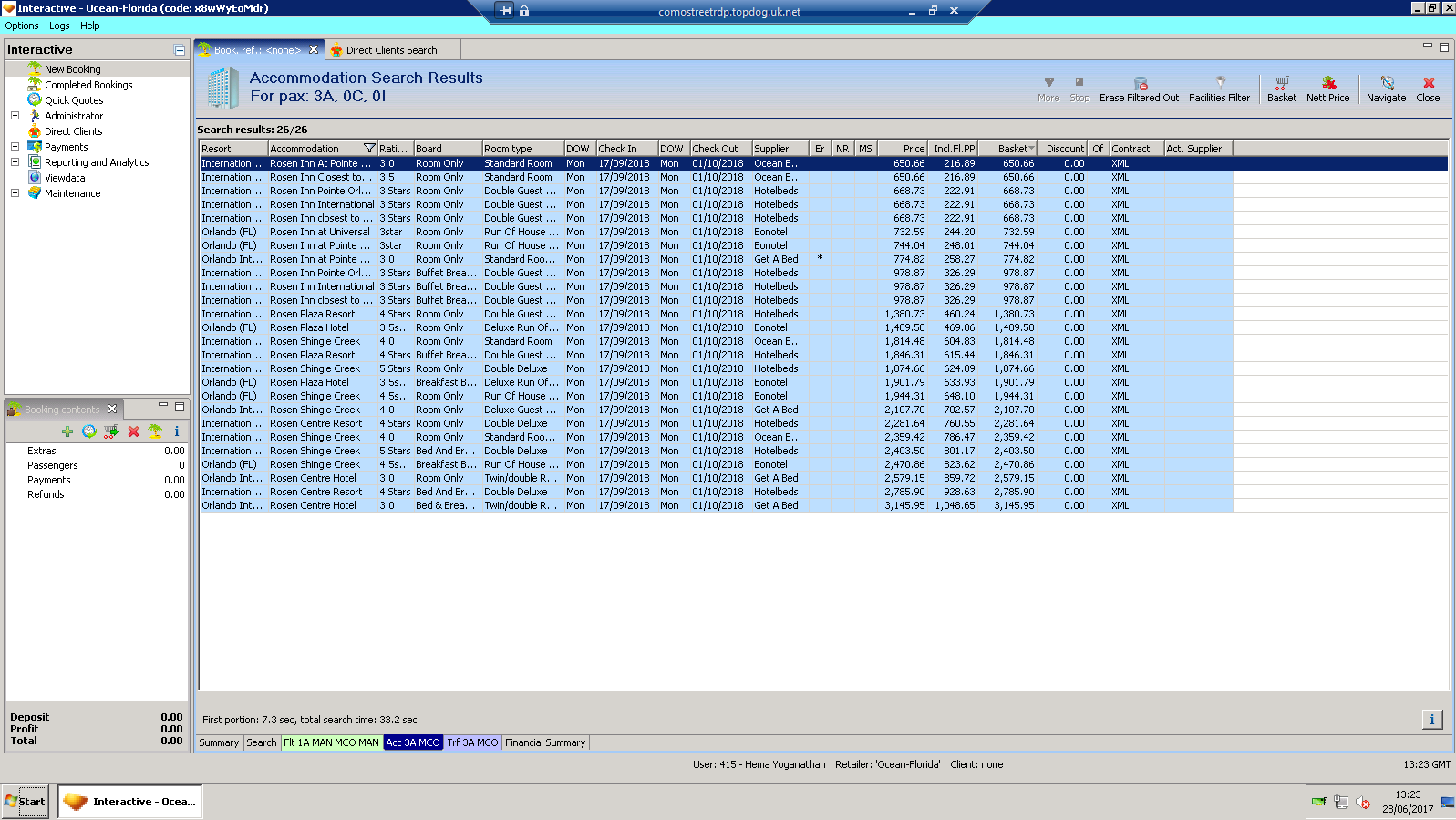Image resolution: width=1456 pixels, height=820 pixels.
Task: Select the row with 3.5 rating
Action: [x=716, y=178]
